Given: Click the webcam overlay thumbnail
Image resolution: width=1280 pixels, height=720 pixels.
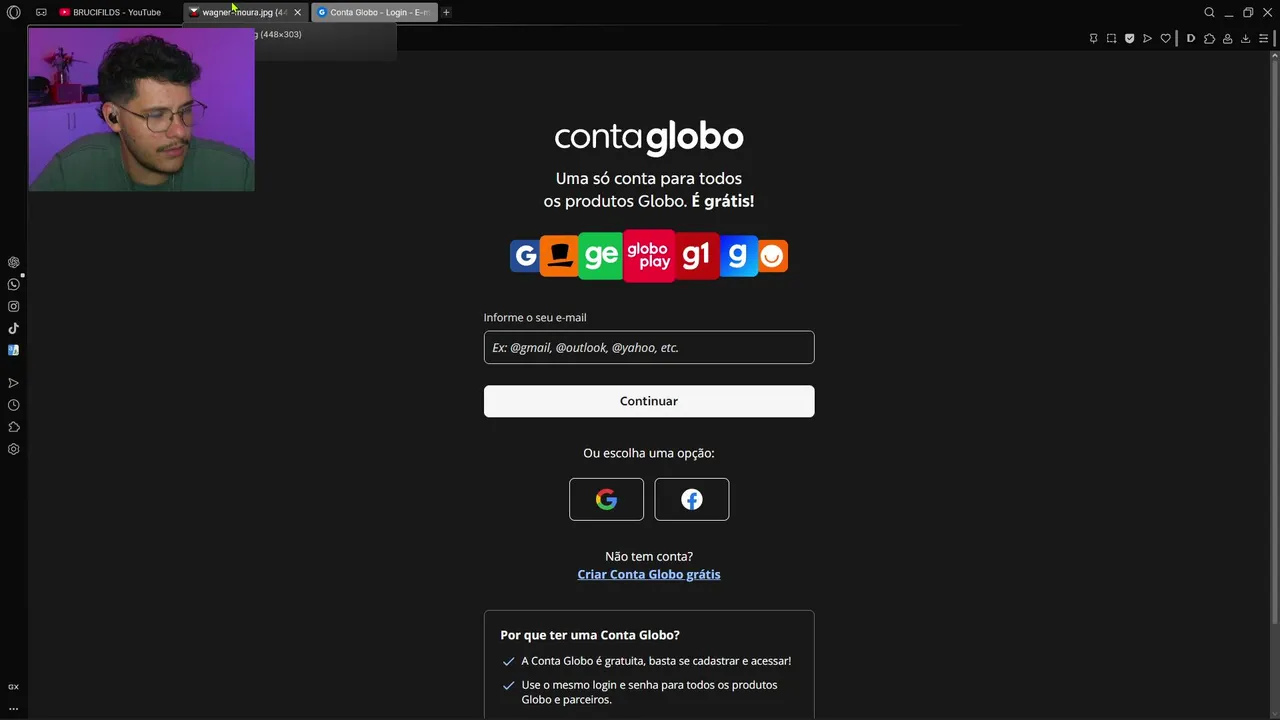Looking at the screenshot, I should (141, 108).
